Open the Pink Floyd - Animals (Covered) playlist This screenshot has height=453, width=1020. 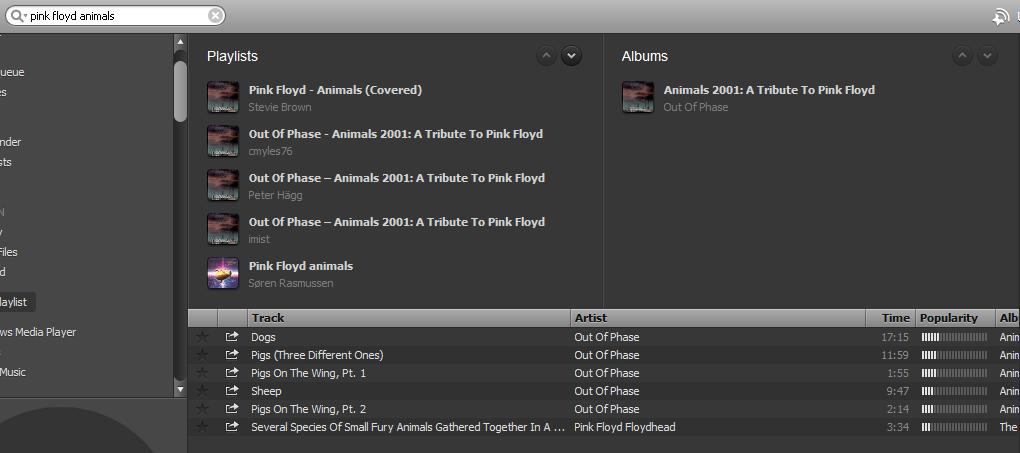(335, 90)
